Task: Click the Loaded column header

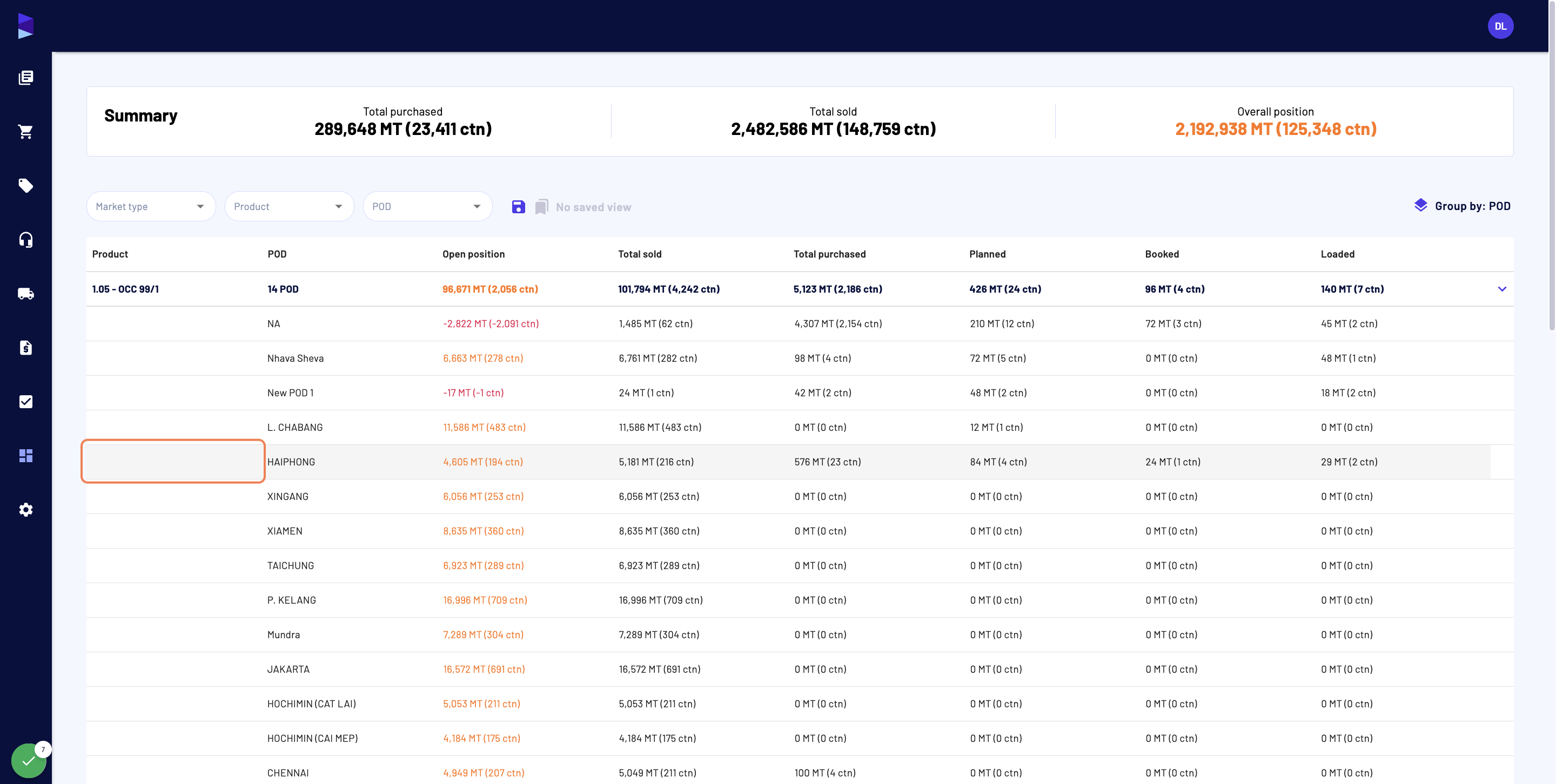Action: pyautogui.click(x=1337, y=254)
